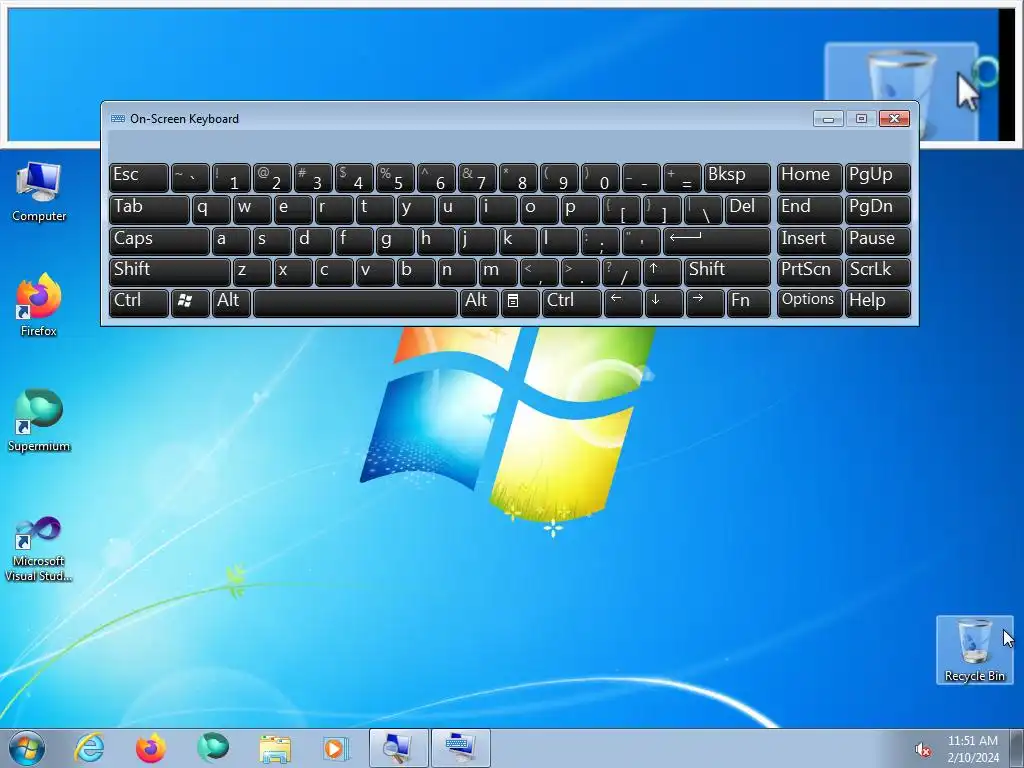Click the letter m key
The width and height of the screenshot is (1024, 768).
coord(499,272)
